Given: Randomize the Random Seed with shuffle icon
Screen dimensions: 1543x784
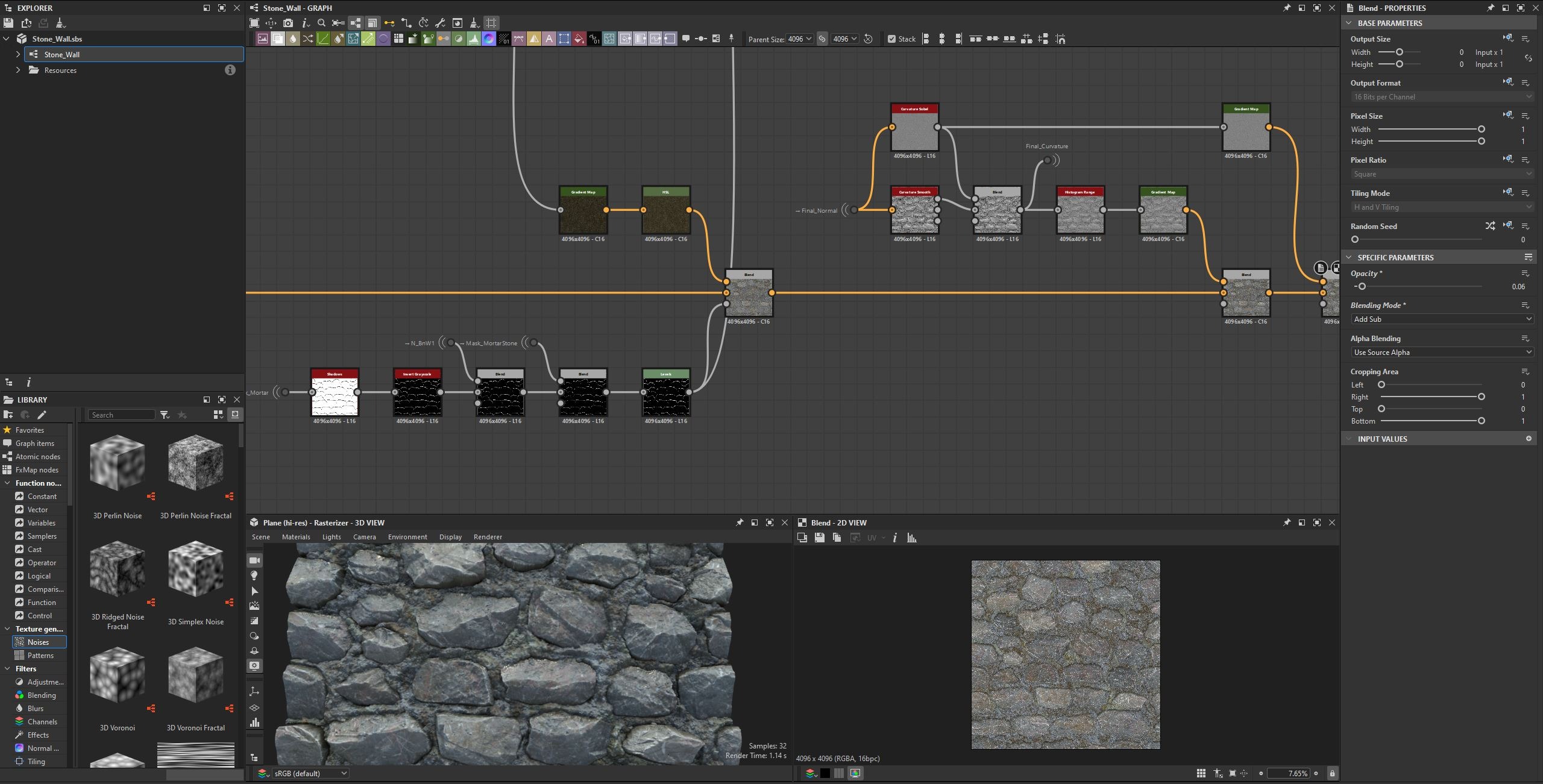Looking at the screenshot, I should (x=1490, y=226).
